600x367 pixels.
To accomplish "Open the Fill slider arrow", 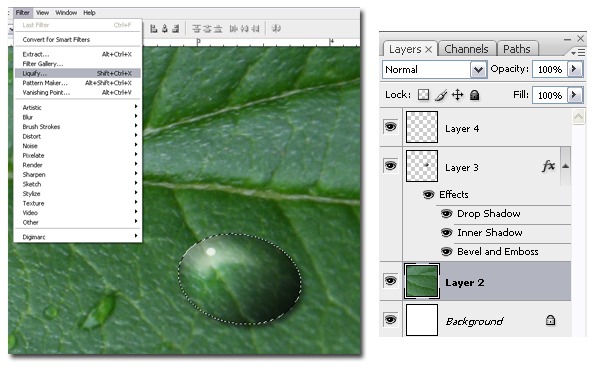I will click(575, 95).
